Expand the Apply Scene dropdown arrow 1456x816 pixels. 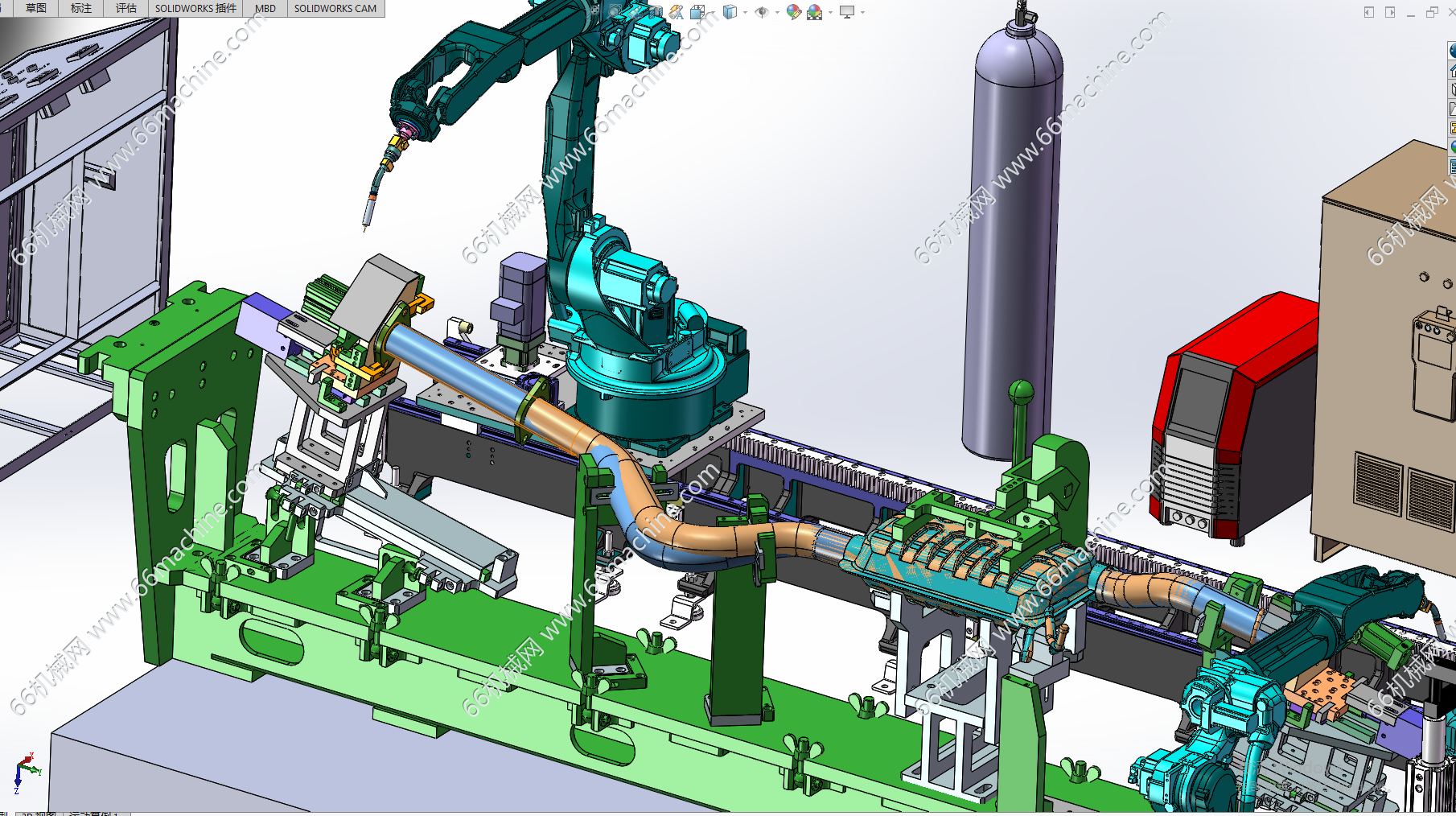point(830,12)
